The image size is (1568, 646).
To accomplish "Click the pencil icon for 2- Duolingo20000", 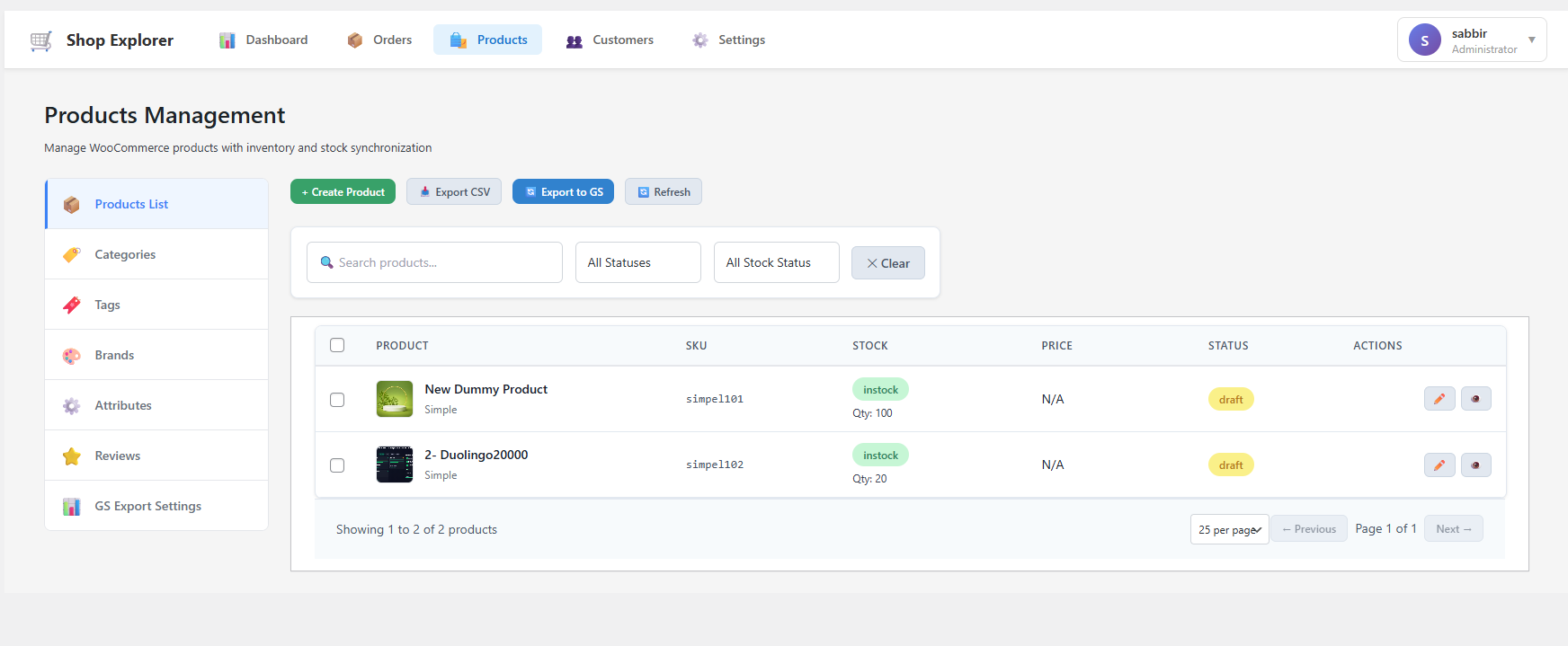I will click(x=1439, y=465).
